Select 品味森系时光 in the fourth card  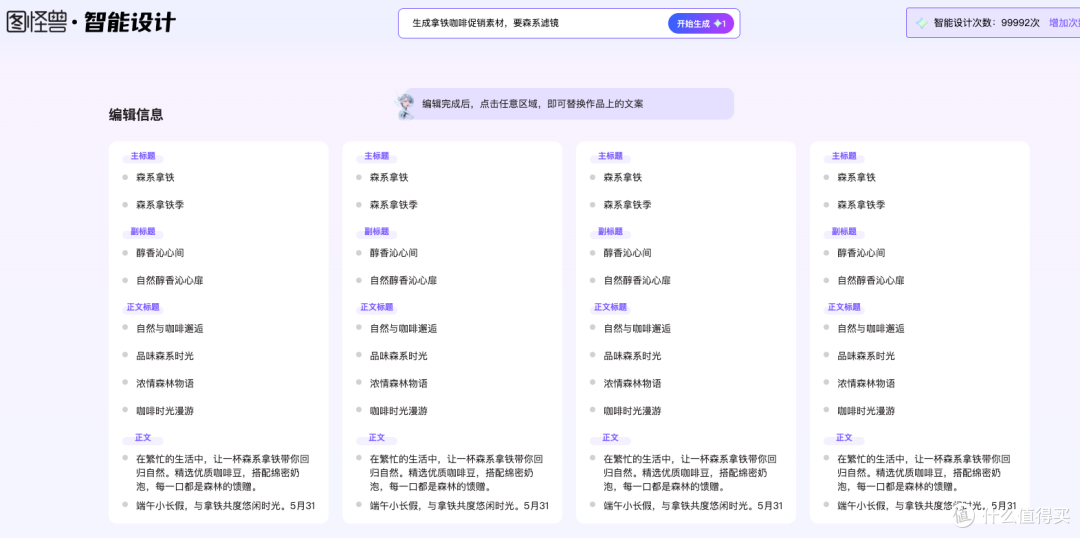coord(866,356)
